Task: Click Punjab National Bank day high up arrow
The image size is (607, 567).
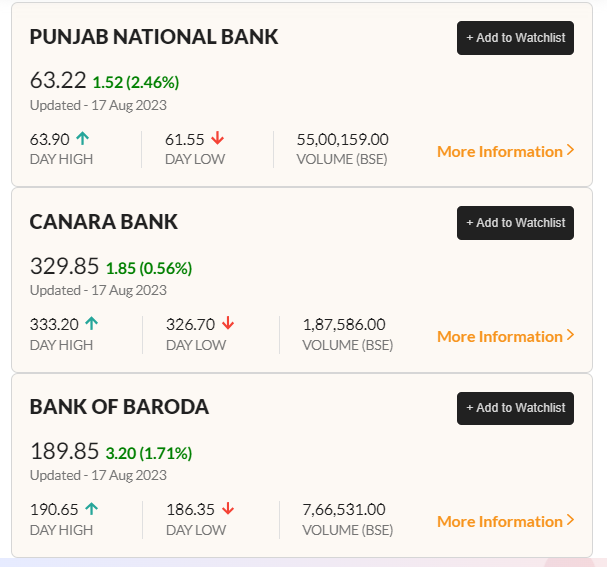Action: (82, 139)
